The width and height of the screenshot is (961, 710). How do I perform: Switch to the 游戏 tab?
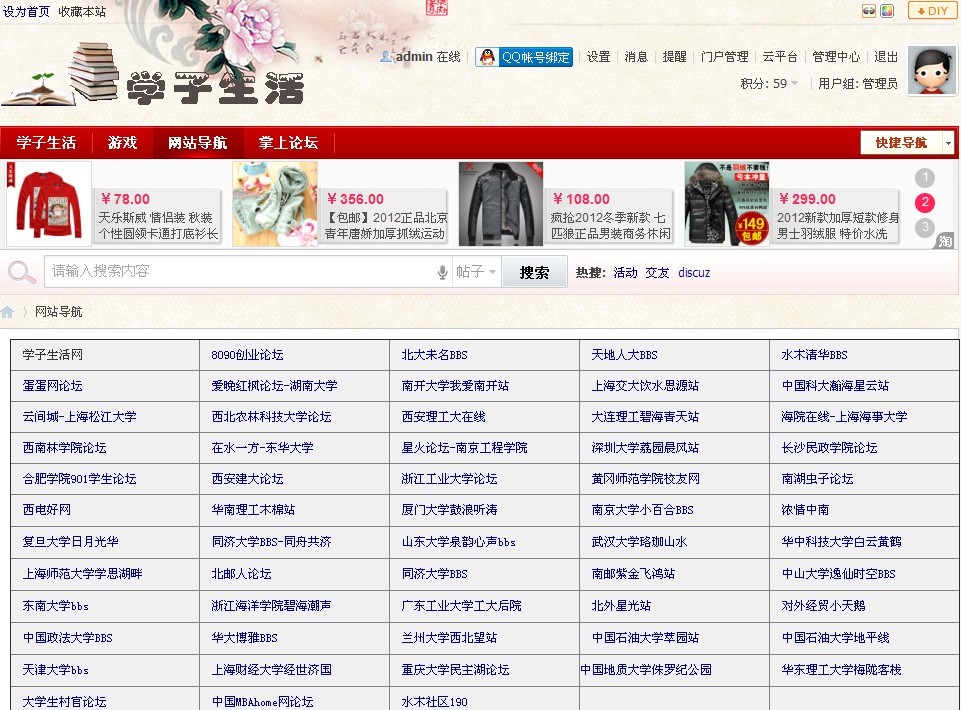point(121,142)
